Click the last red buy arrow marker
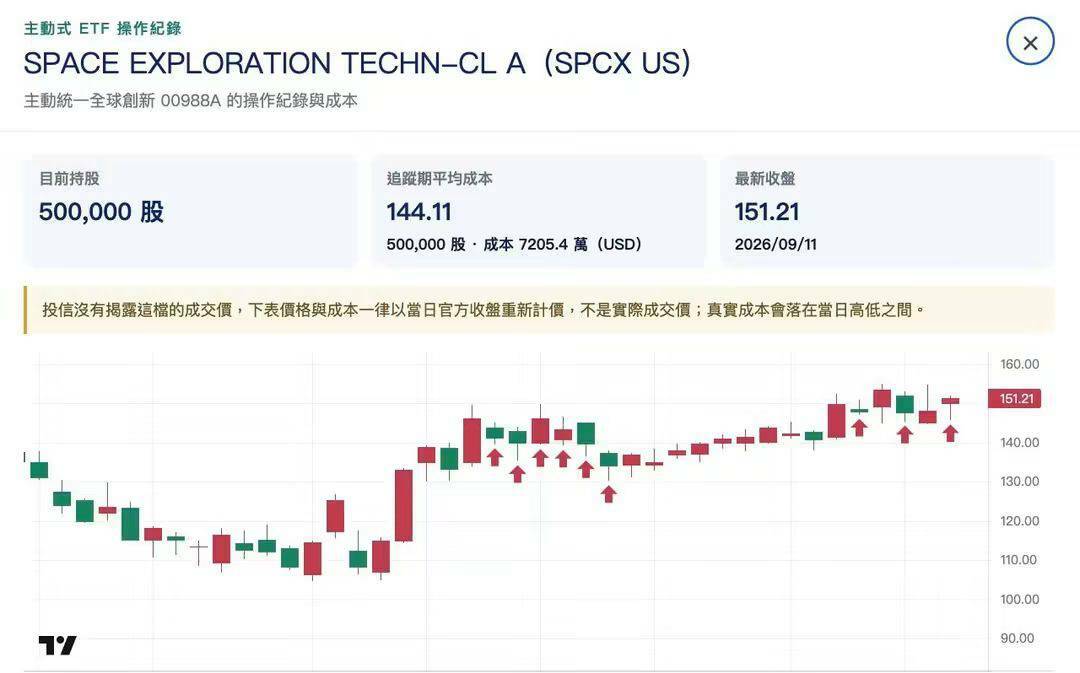The image size is (1080, 673). tap(951, 433)
